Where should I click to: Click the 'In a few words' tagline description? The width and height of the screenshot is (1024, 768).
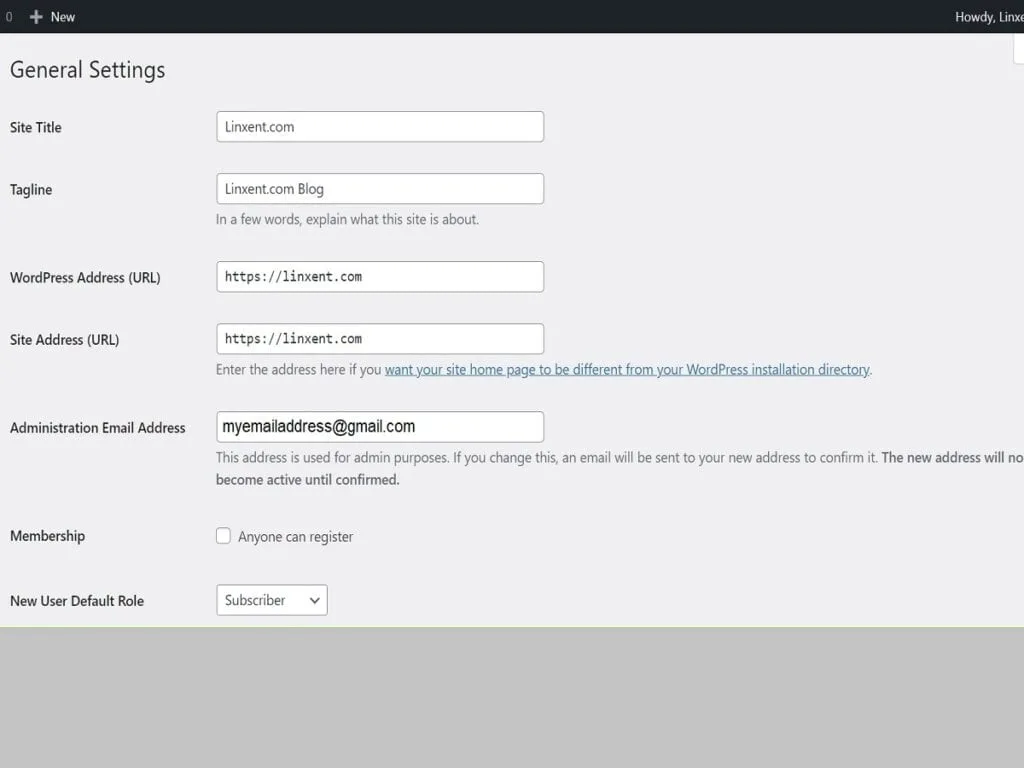pyautogui.click(x=347, y=219)
